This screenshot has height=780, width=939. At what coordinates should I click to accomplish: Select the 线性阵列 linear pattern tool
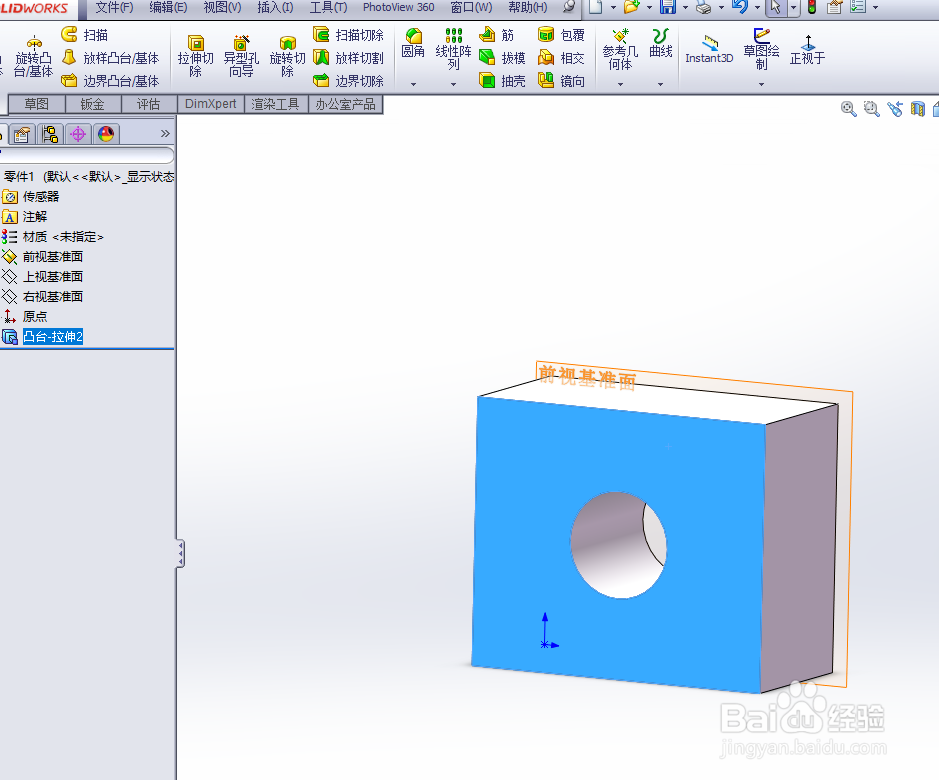pos(453,49)
